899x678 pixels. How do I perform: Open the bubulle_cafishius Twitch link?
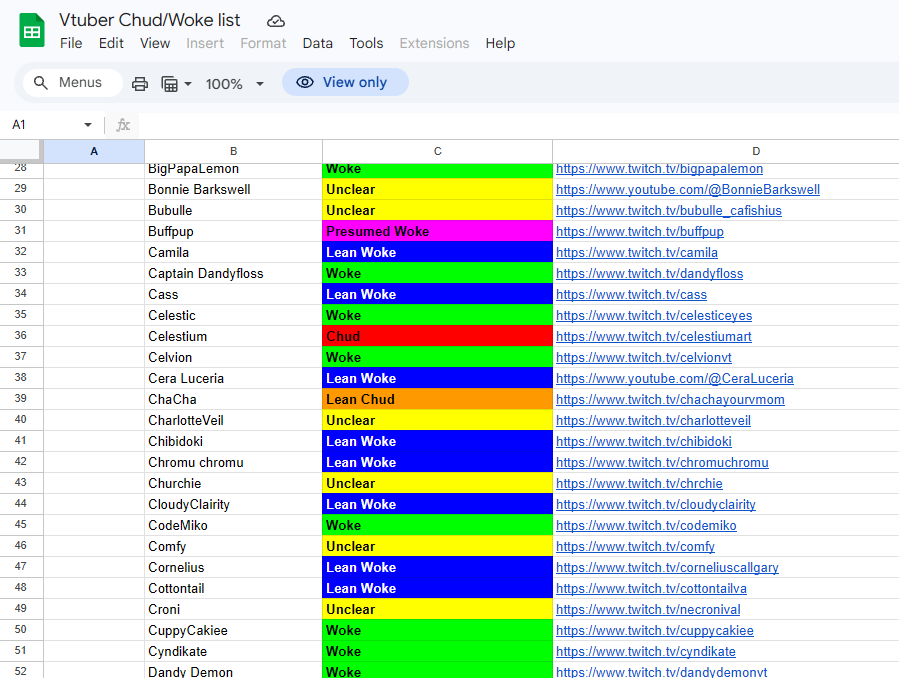click(669, 210)
